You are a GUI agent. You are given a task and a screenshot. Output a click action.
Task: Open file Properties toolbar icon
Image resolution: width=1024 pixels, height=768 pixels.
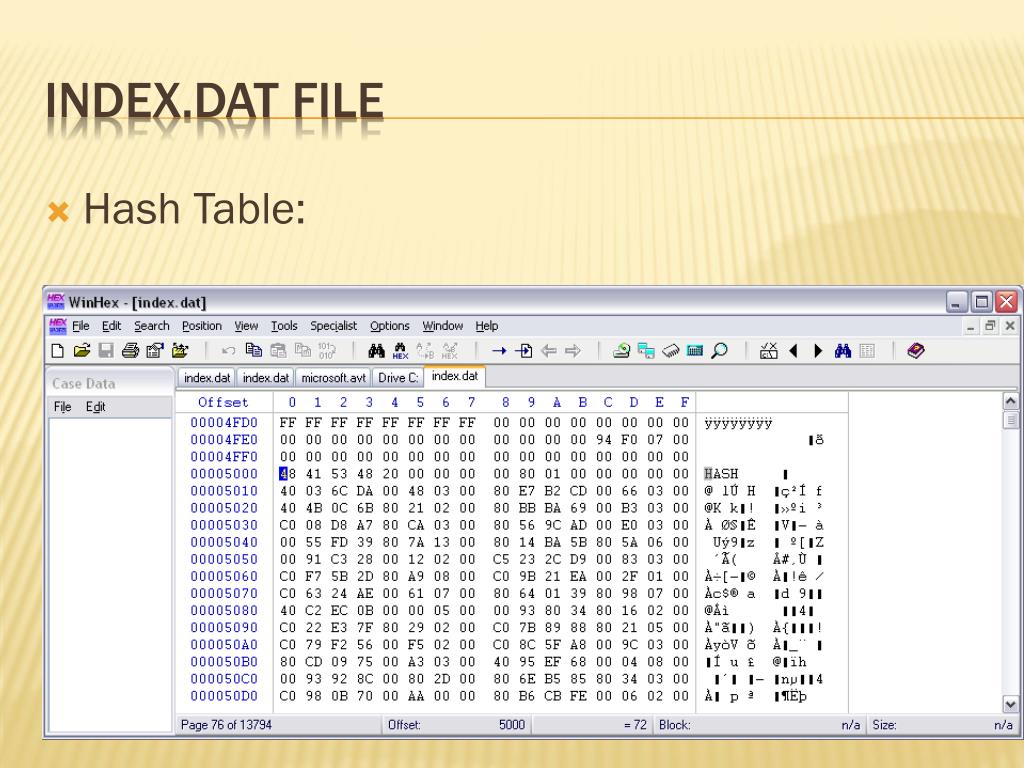[x=155, y=351]
